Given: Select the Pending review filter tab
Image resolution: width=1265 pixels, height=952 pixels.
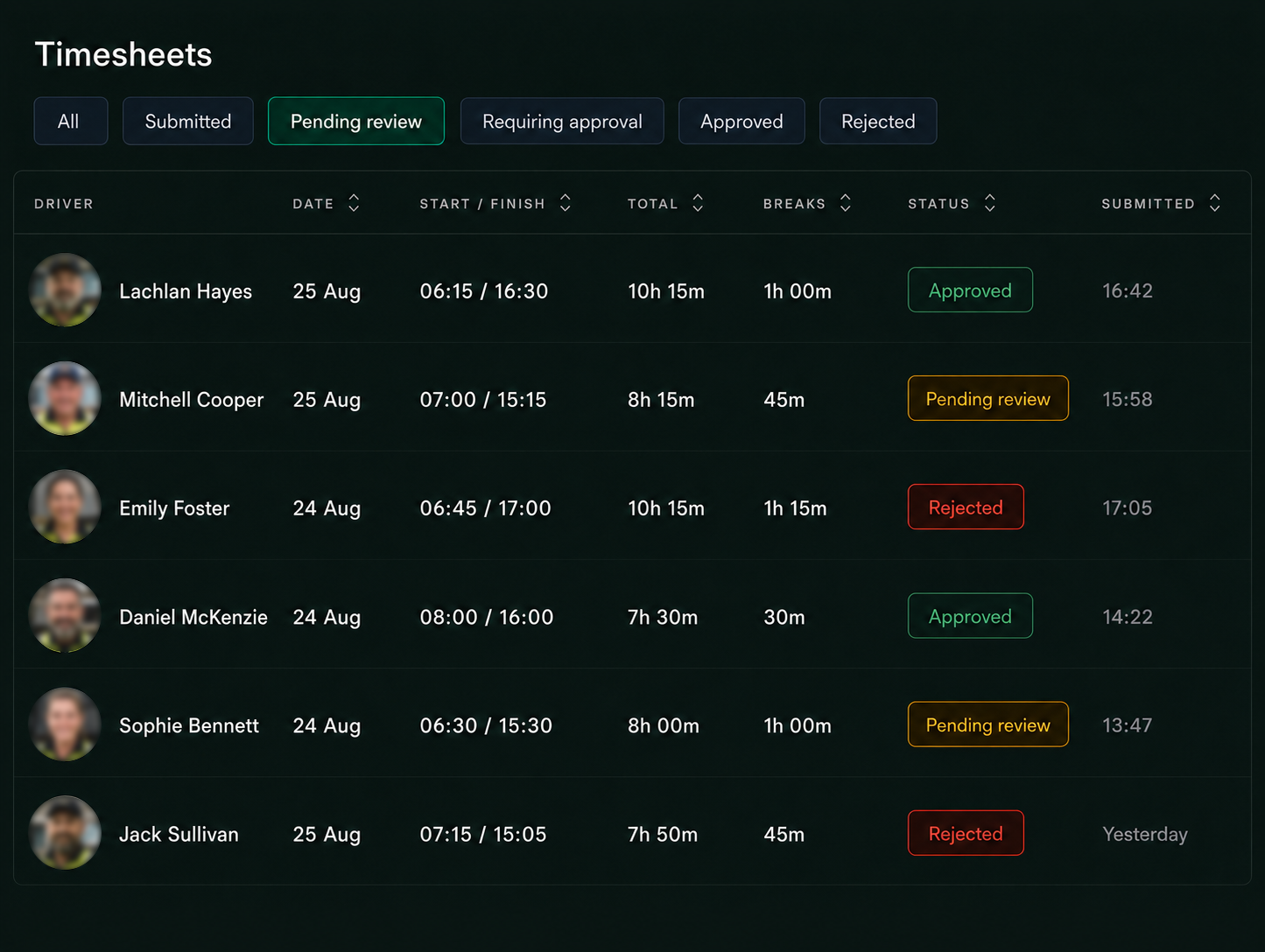Looking at the screenshot, I should [356, 121].
